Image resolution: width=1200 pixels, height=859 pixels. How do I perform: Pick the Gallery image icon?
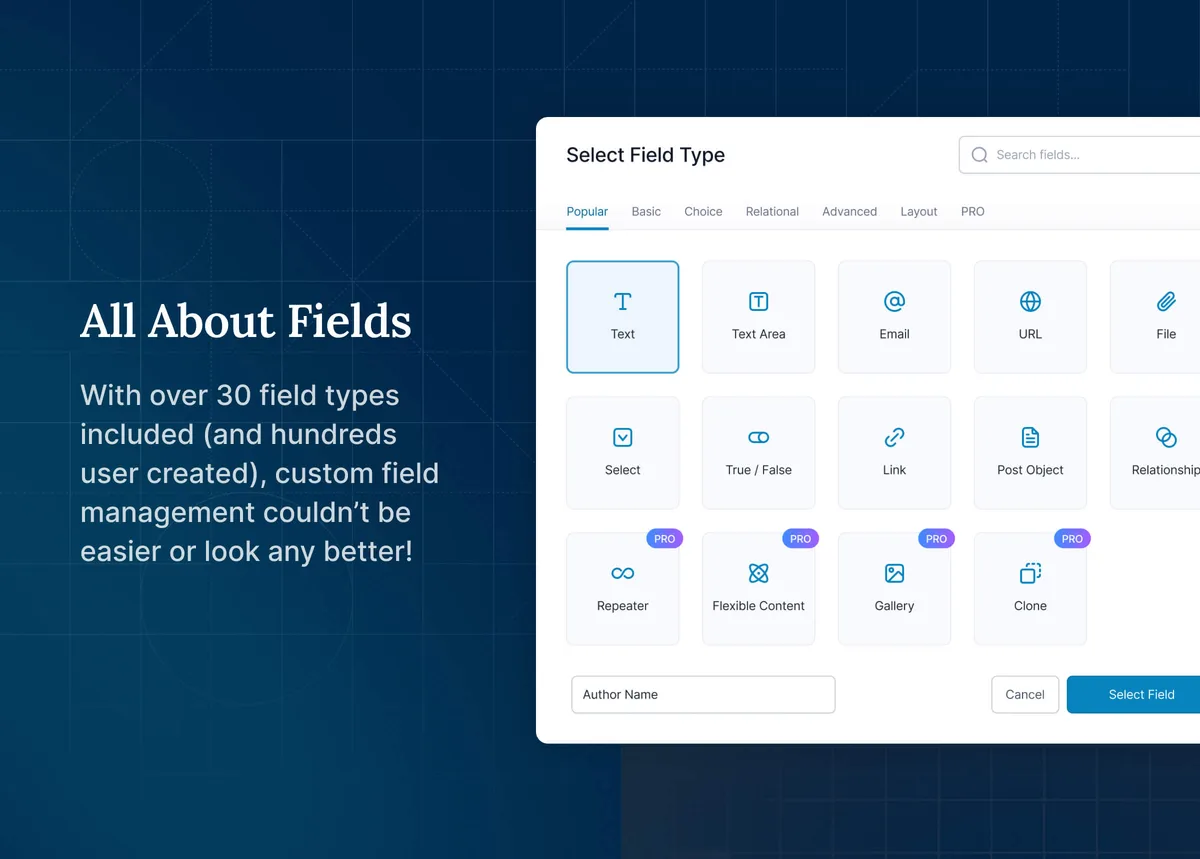[x=894, y=574]
